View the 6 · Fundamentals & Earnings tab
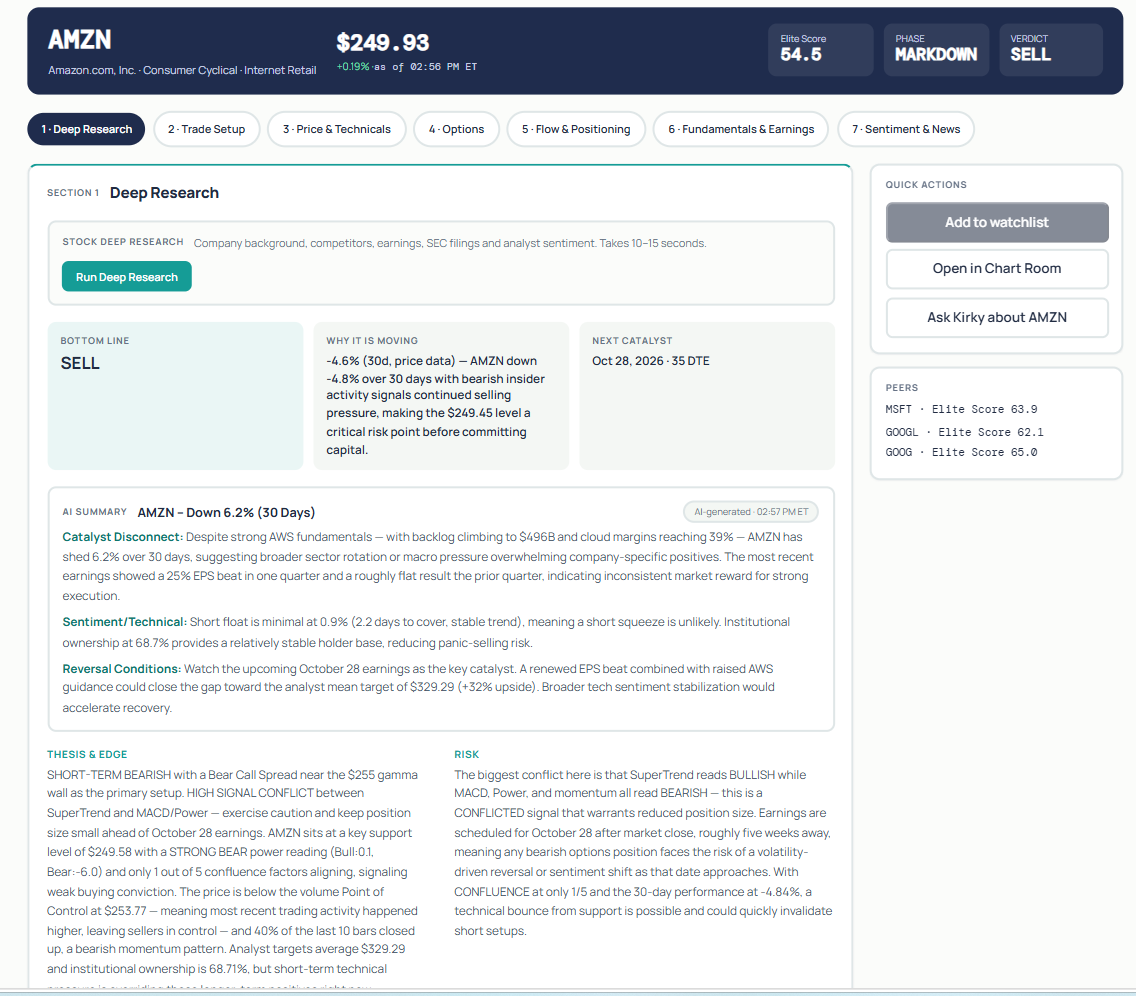1136x996 pixels. (741, 129)
